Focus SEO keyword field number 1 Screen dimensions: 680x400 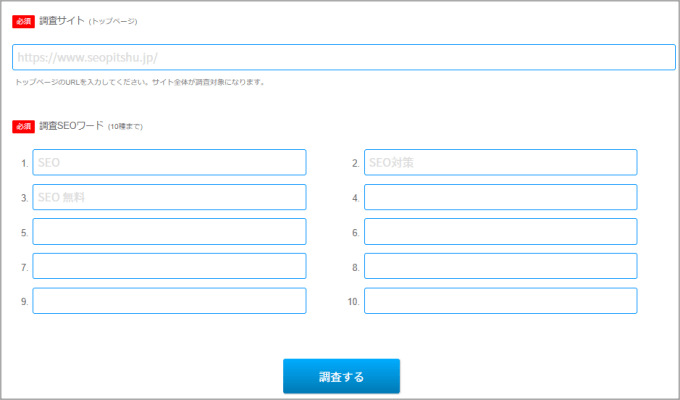tap(169, 162)
